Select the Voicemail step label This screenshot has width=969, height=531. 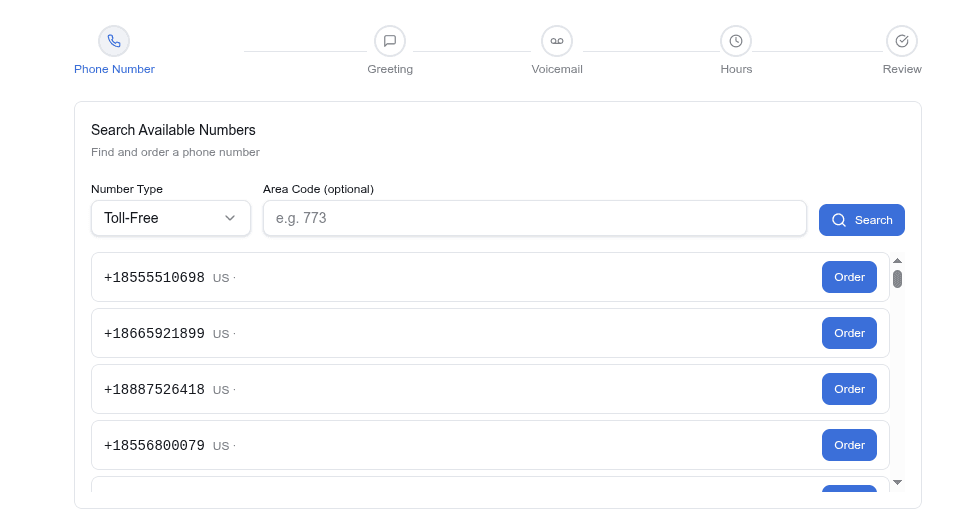point(557,69)
